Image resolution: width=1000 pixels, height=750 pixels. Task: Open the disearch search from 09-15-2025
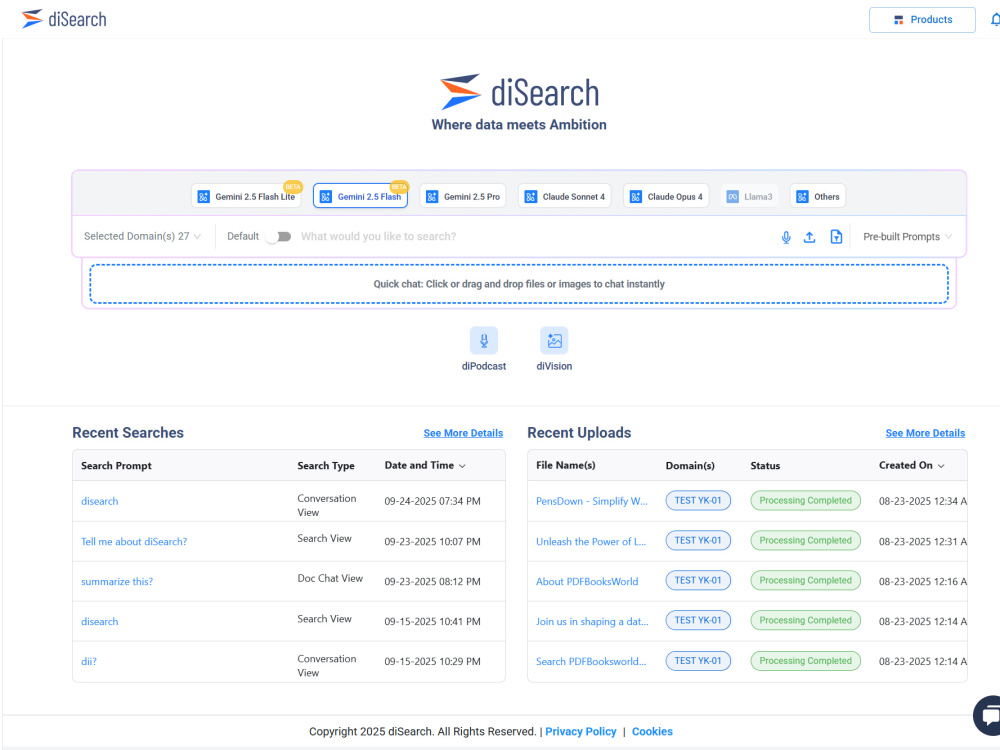point(99,621)
